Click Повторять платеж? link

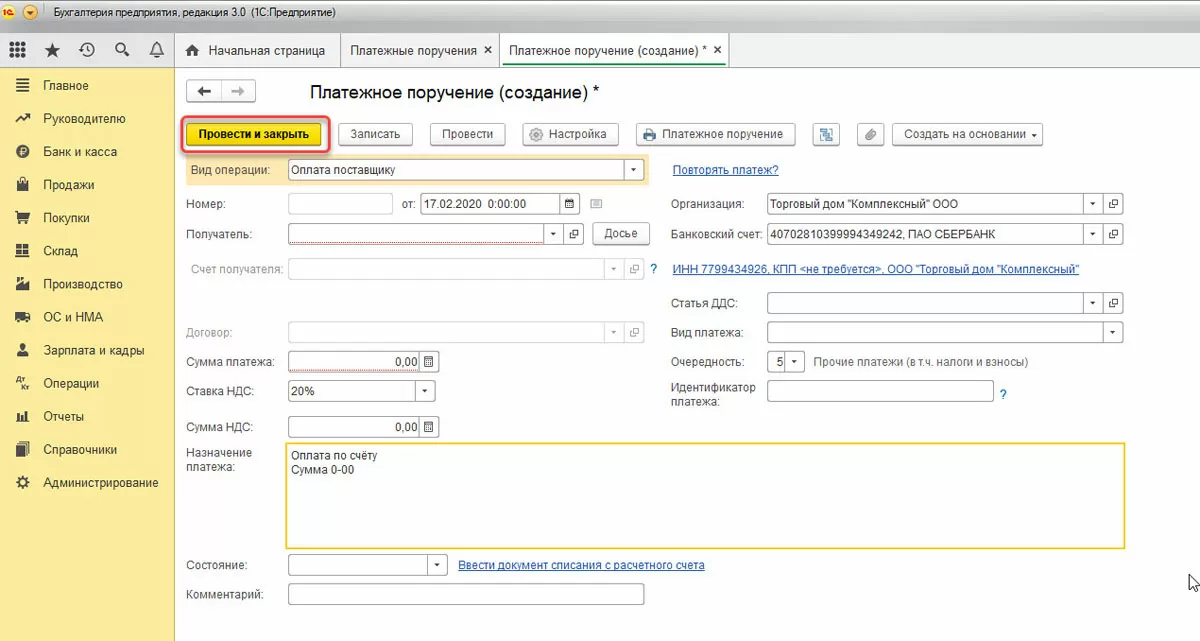pyautogui.click(x=725, y=170)
